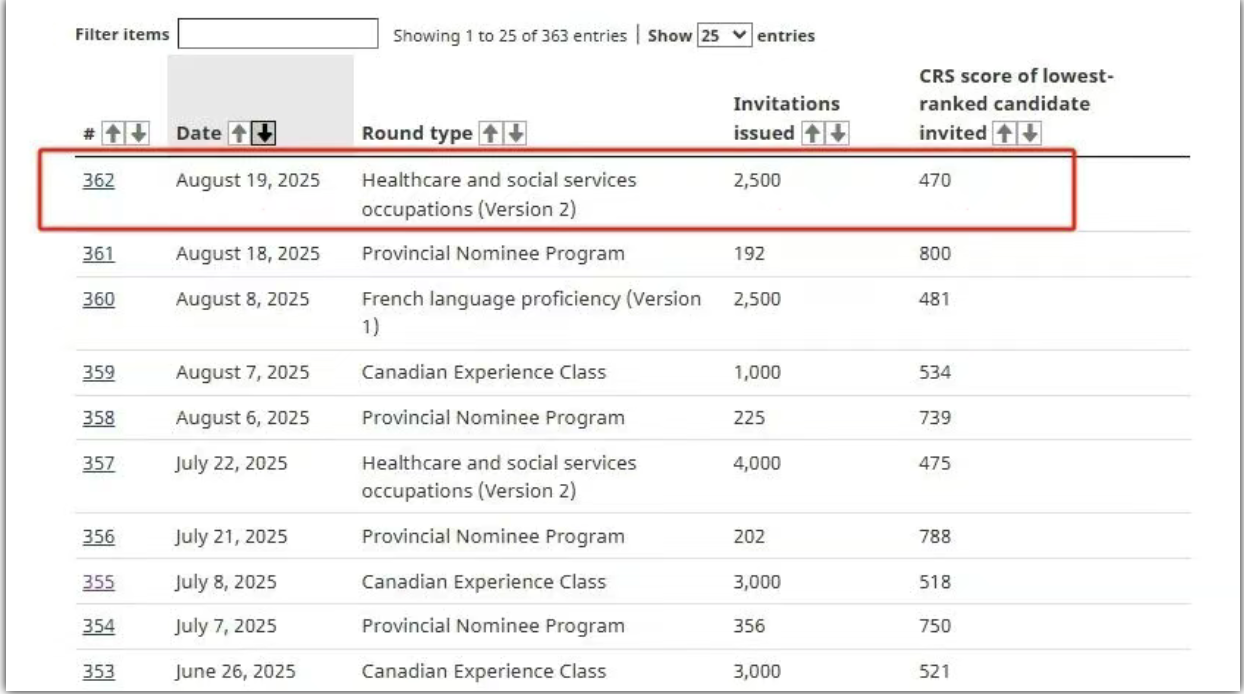Open draw round 353 link
Viewport: 1244px width, 694px height.
(x=98, y=671)
